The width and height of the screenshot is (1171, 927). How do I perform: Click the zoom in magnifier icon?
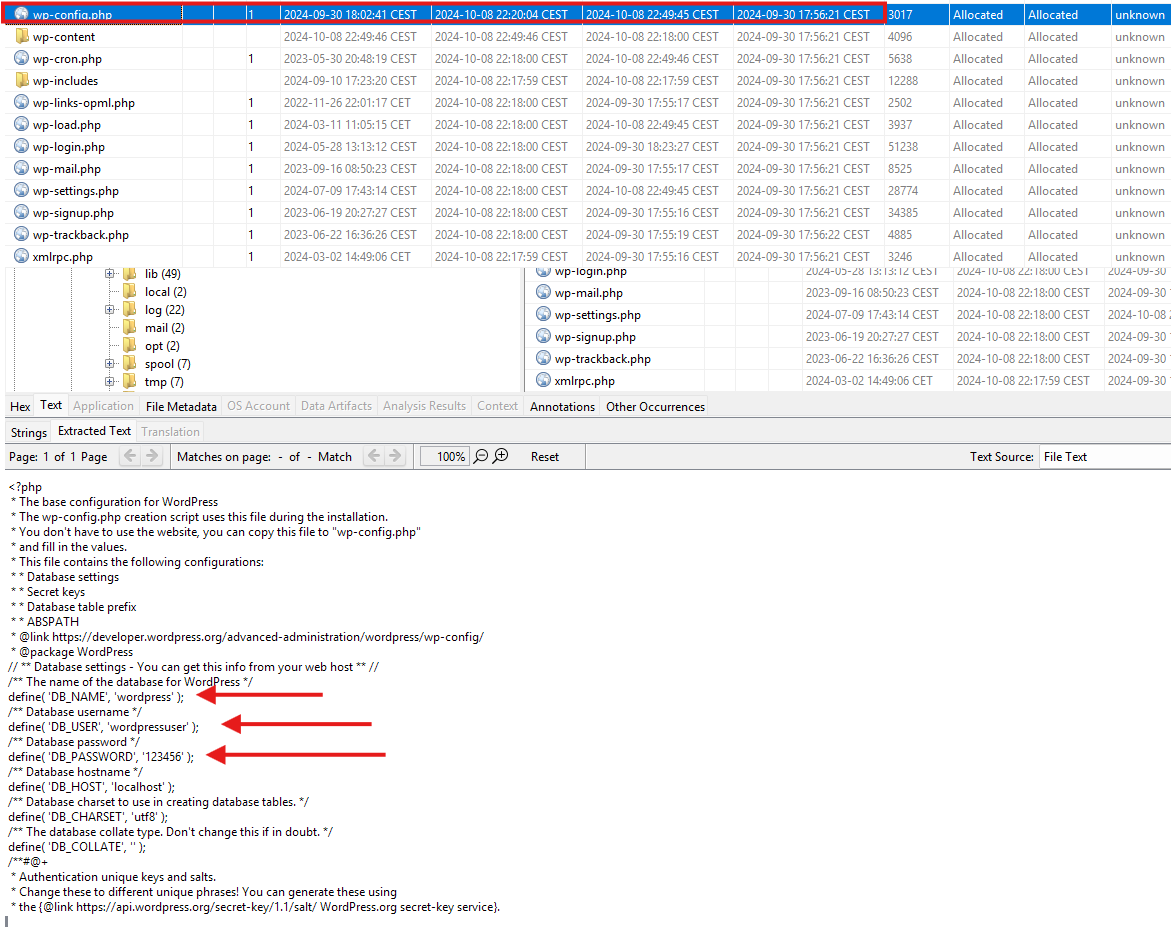[x=501, y=456]
